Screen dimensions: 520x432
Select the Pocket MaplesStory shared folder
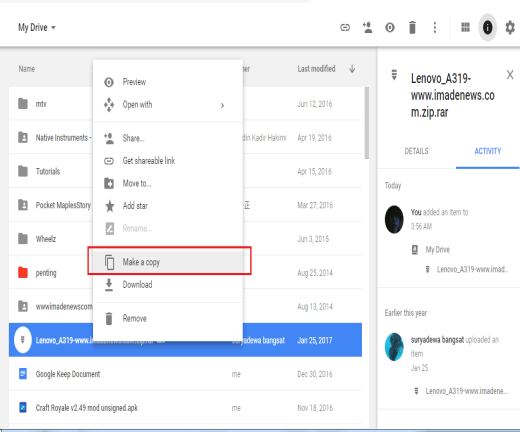[185, 205]
